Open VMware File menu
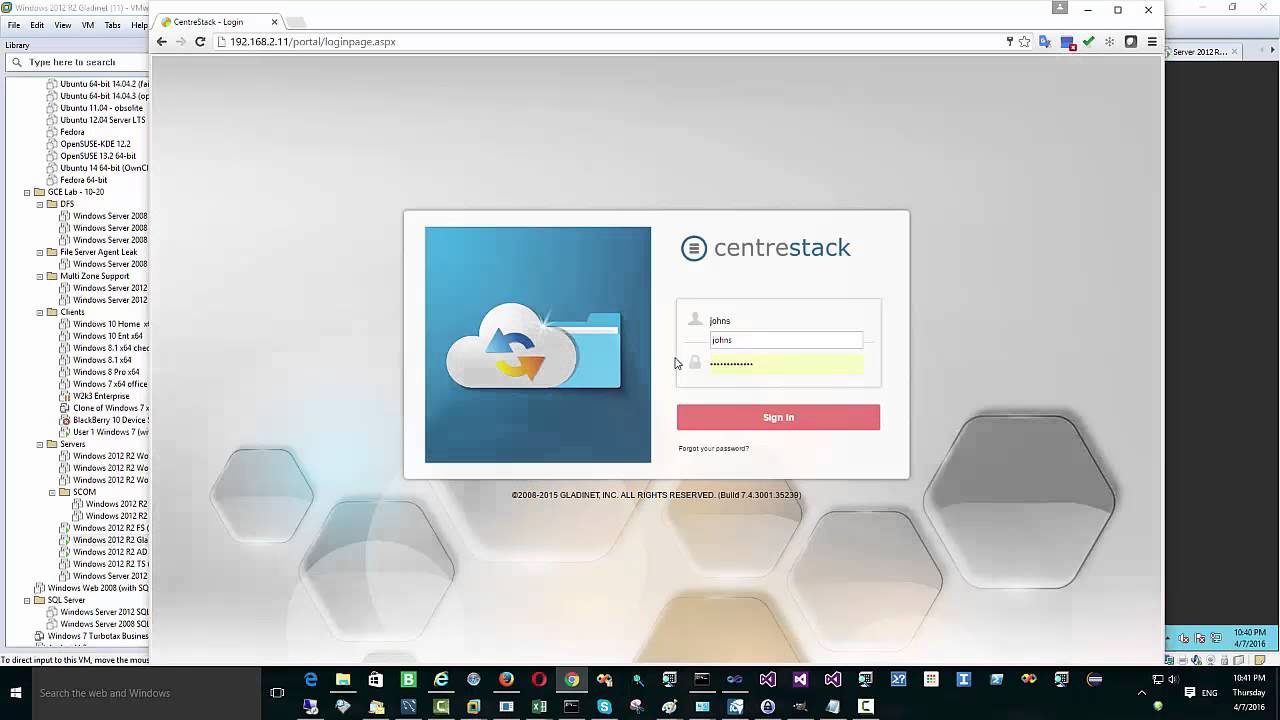The height and width of the screenshot is (720, 1280). [x=14, y=25]
